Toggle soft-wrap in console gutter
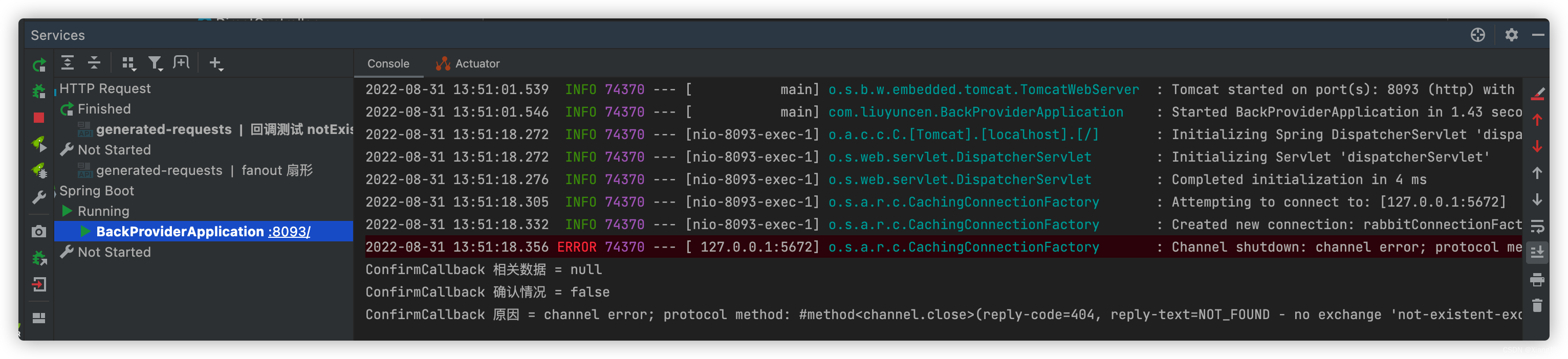The height and width of the screenshot is (359, 1568). [x=1537, y=227]
